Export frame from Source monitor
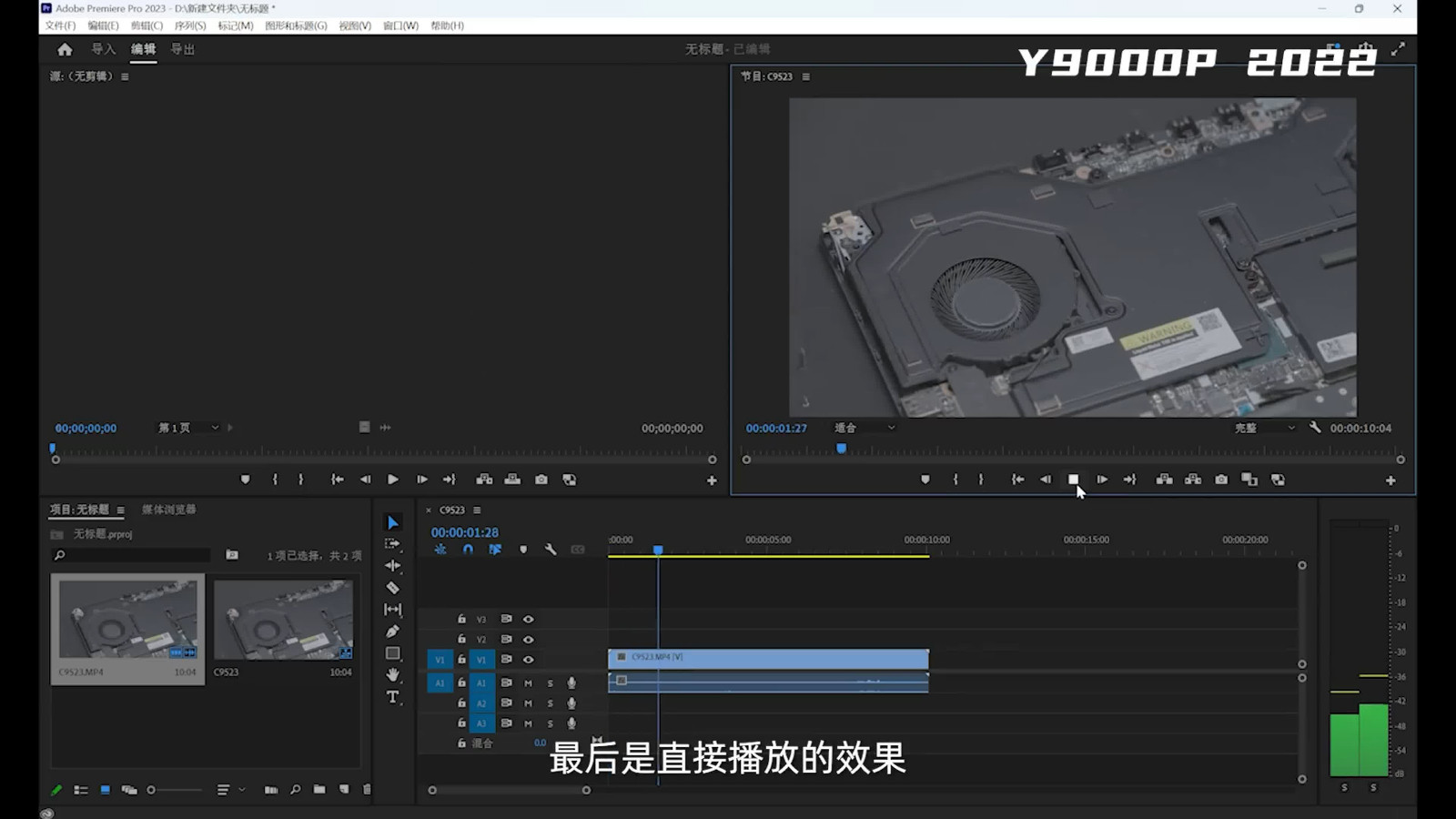The height and width of the screenshot is (819, 1456). pyautogui.click(x=541, y=480)
